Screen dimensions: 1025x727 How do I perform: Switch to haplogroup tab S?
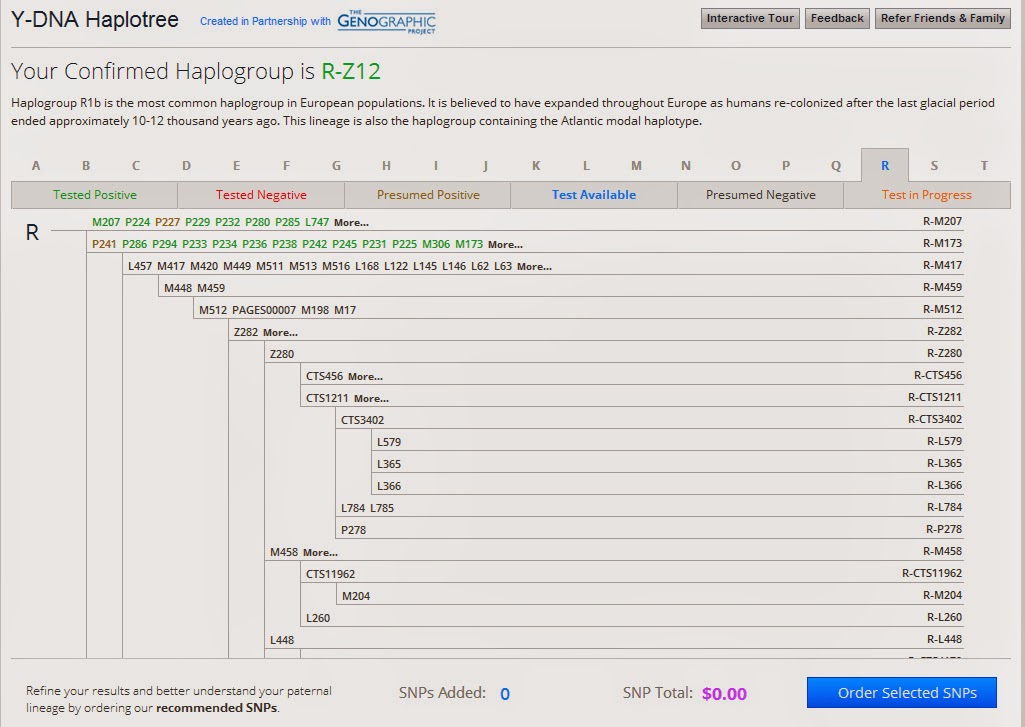pos(934,165)
